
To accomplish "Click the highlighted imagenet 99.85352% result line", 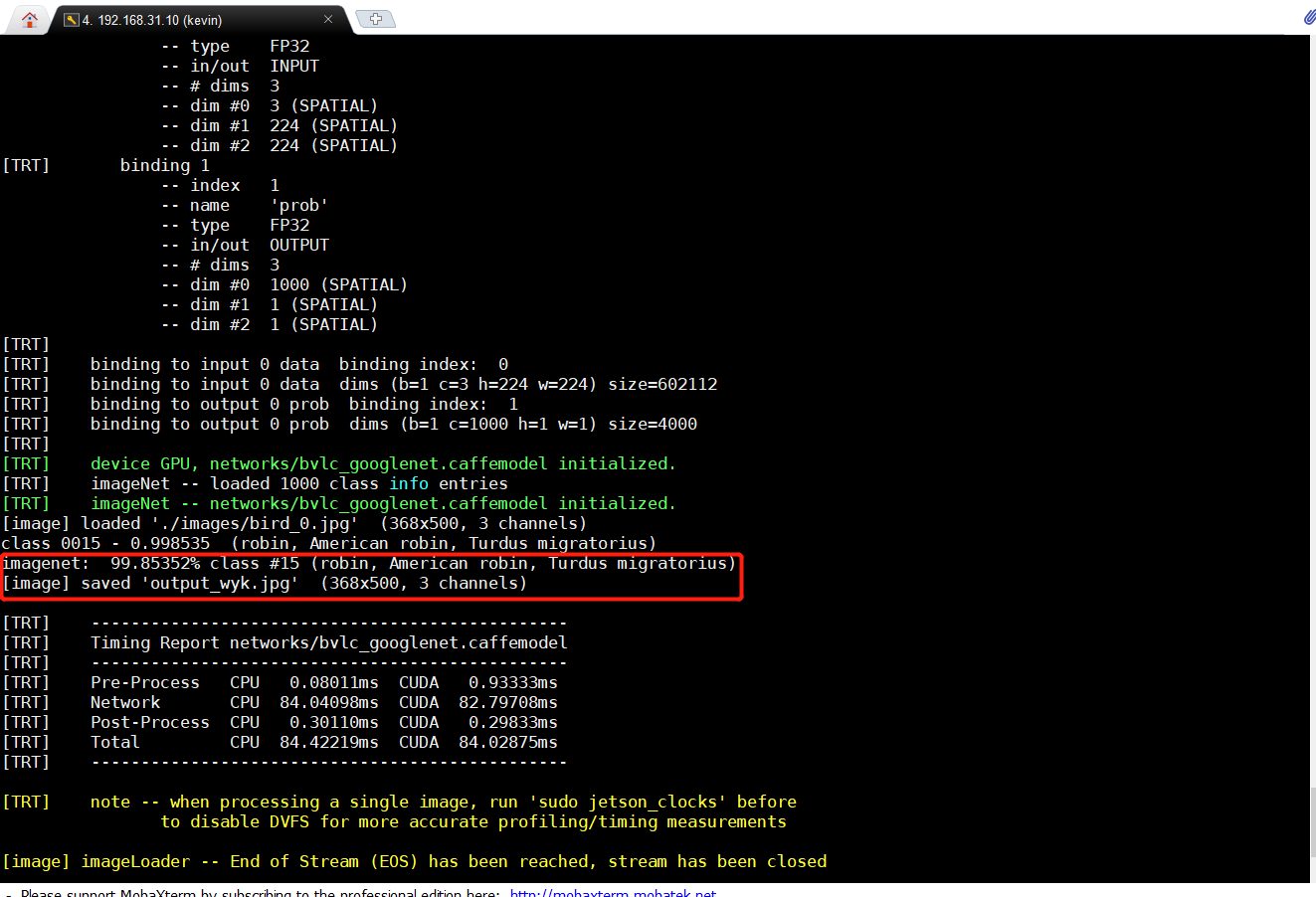I will click(x=368, y=563).
